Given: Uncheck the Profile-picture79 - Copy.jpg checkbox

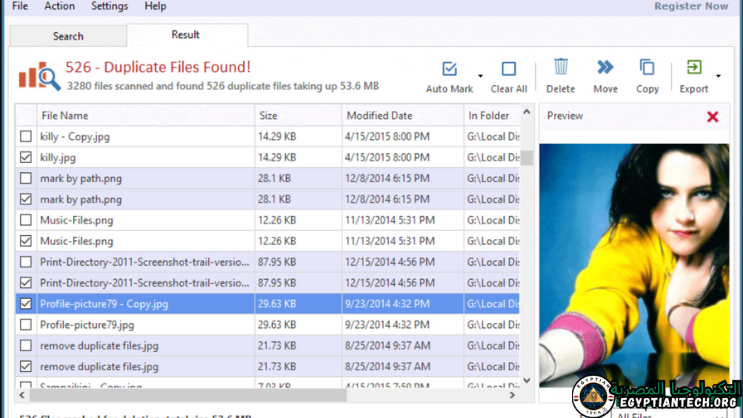Looking at the screenshot, I should [x=26, y=304].
